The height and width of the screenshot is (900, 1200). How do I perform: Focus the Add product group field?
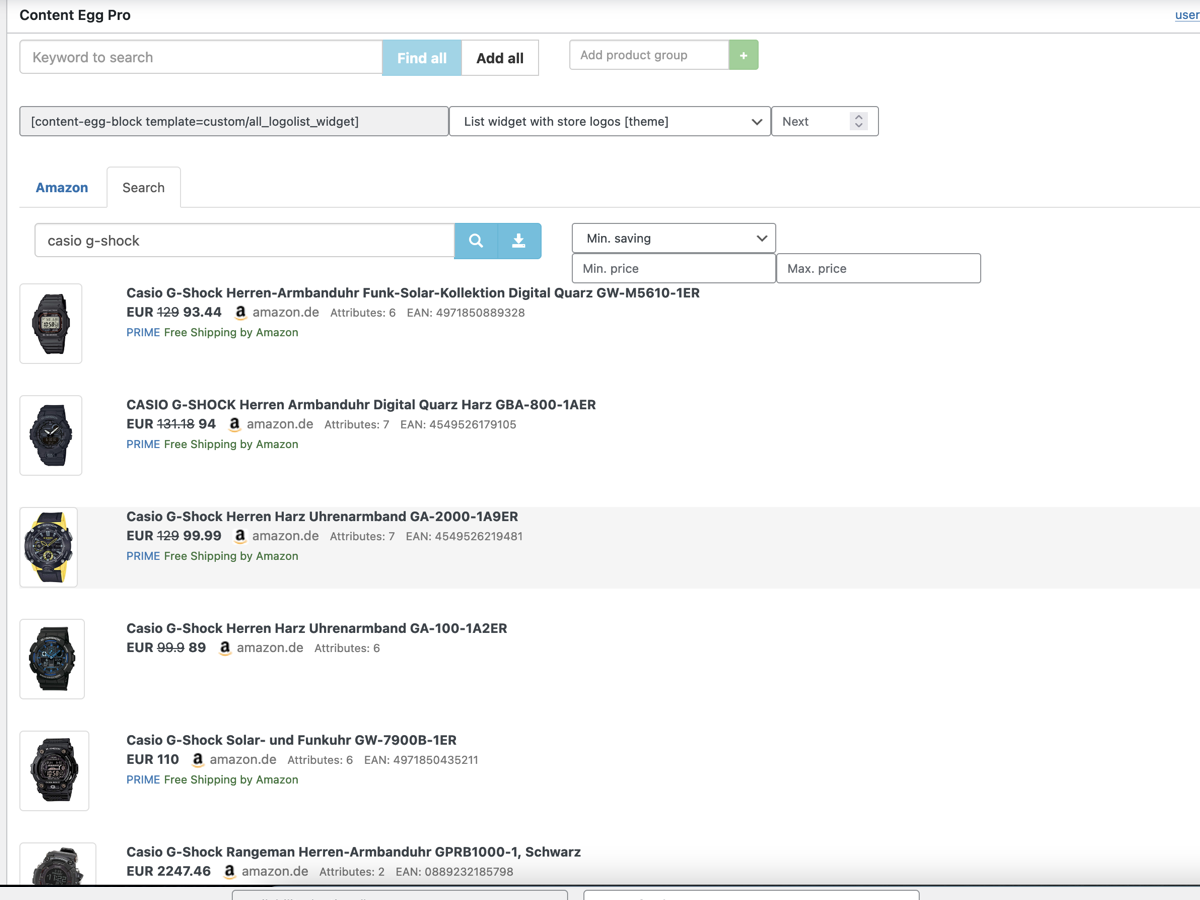pyautogui.click(x=649, y=55)
